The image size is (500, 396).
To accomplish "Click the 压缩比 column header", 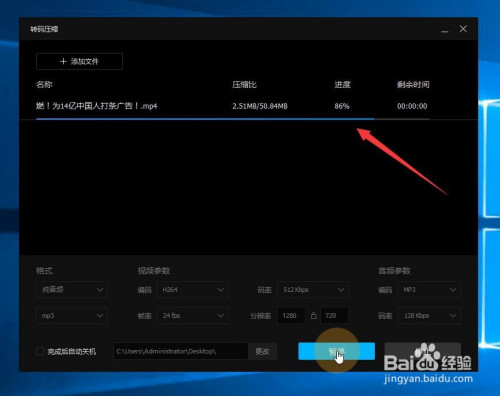I will click(x=244, y=84).
